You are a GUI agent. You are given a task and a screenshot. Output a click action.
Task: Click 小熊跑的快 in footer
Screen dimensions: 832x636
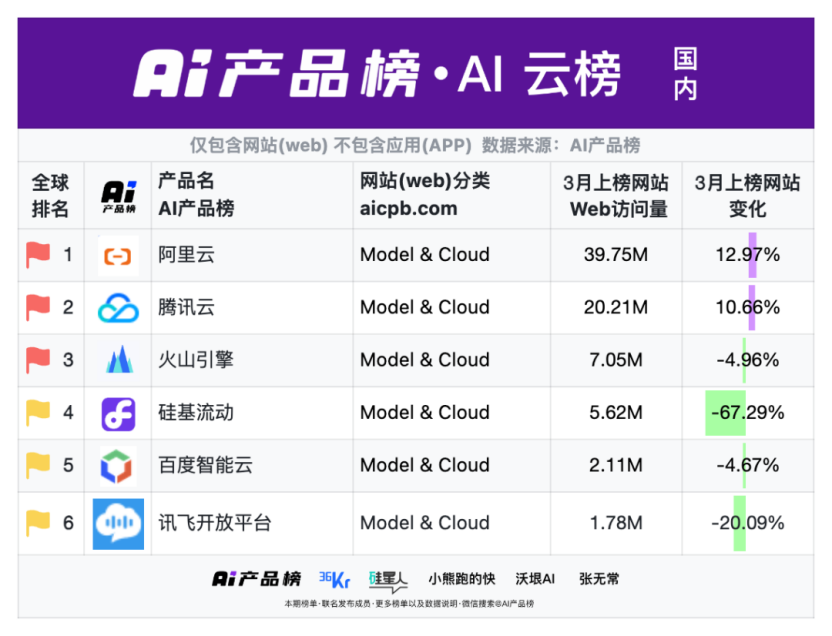point(462,579)
